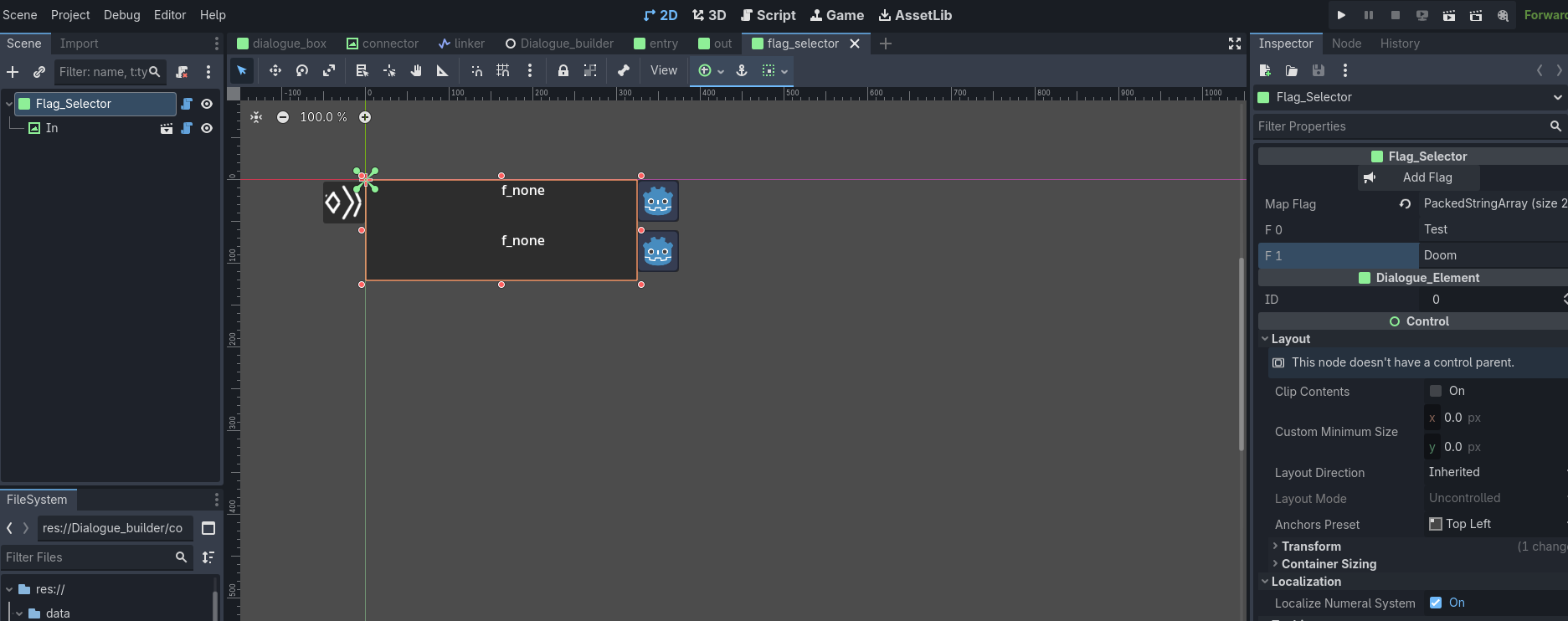This screenshot has height=621, width=1568.
Task: Add a new scene tab
Action: (x=886, y=44)
